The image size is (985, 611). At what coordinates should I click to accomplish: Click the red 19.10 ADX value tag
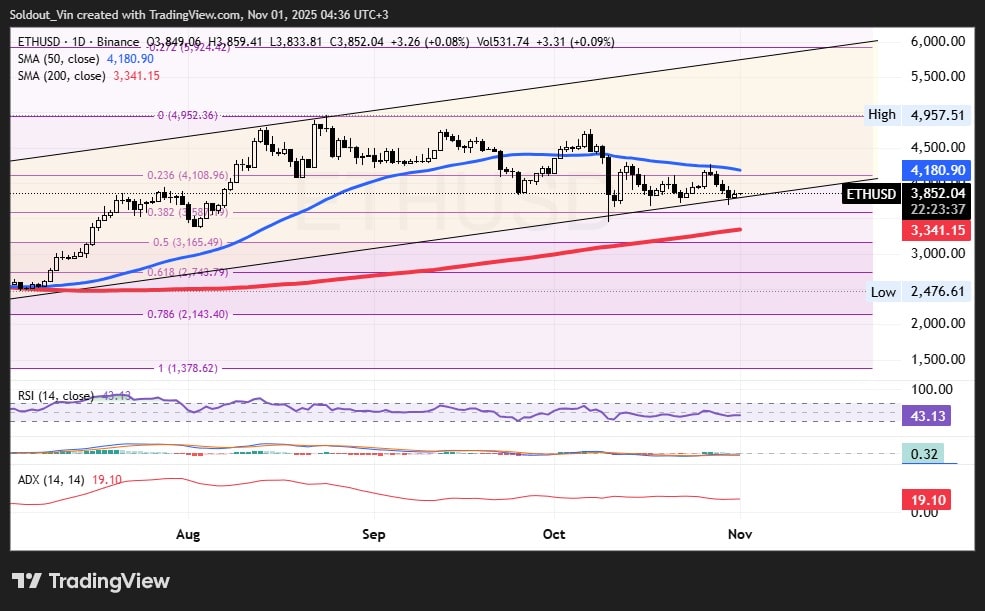coord(929,497)
